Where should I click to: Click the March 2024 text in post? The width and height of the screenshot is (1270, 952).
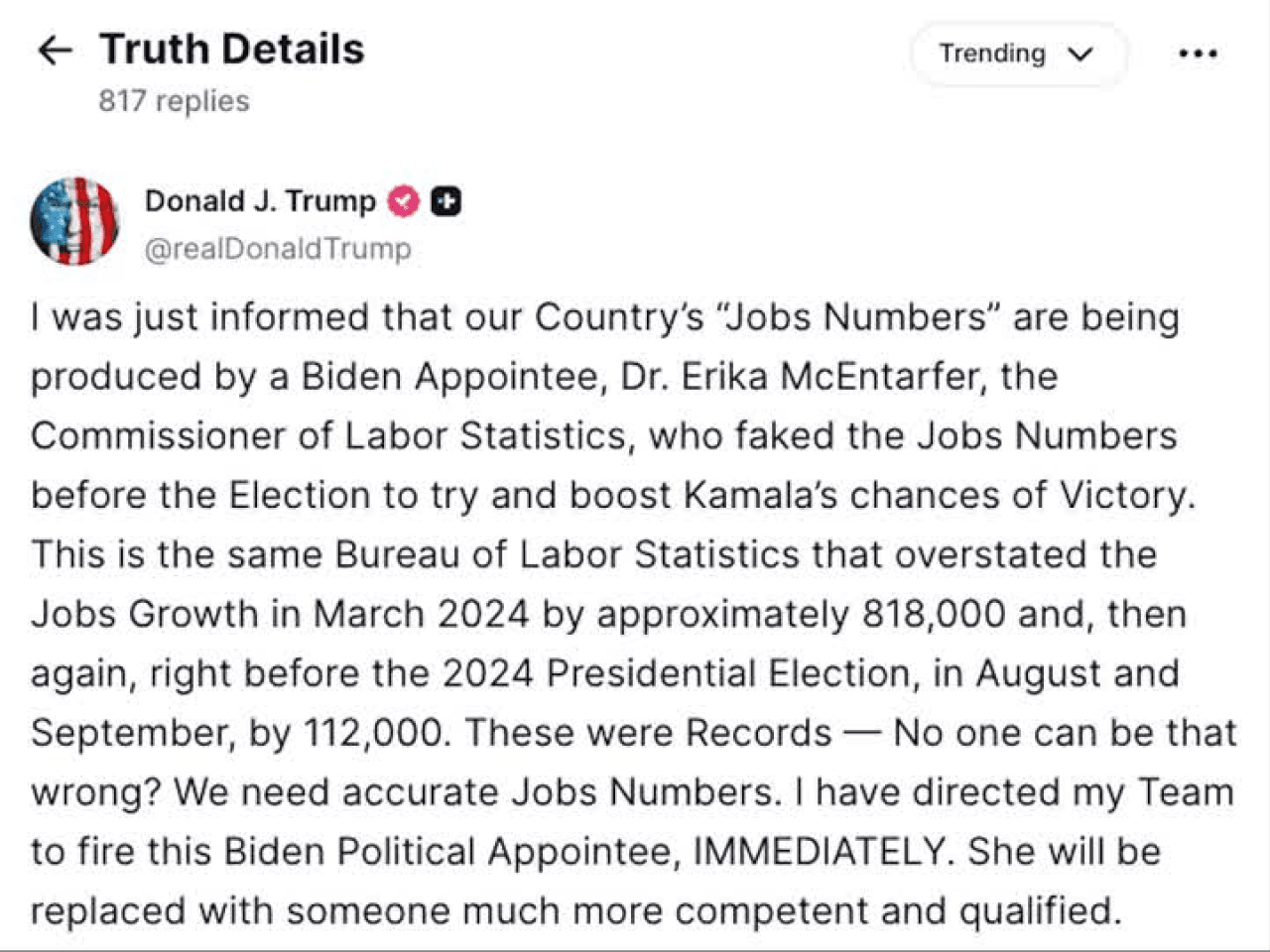click(x=421, y=615)
